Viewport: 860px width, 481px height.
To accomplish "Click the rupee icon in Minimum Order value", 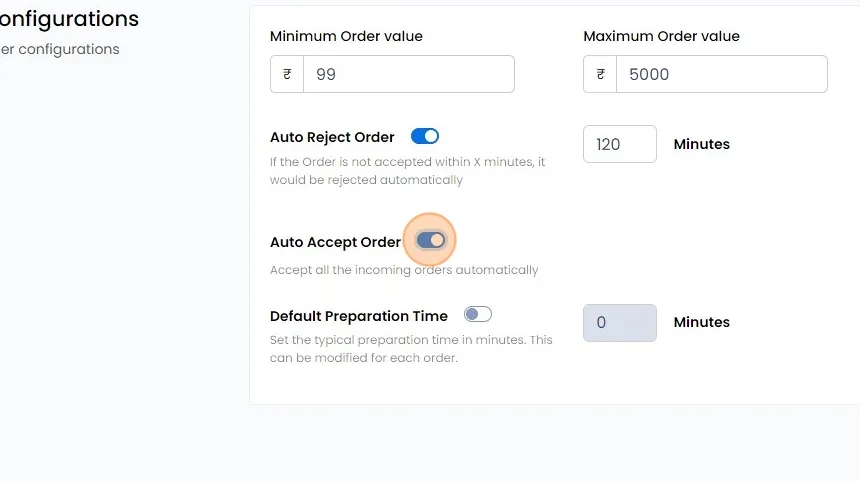I will [287, 75].
